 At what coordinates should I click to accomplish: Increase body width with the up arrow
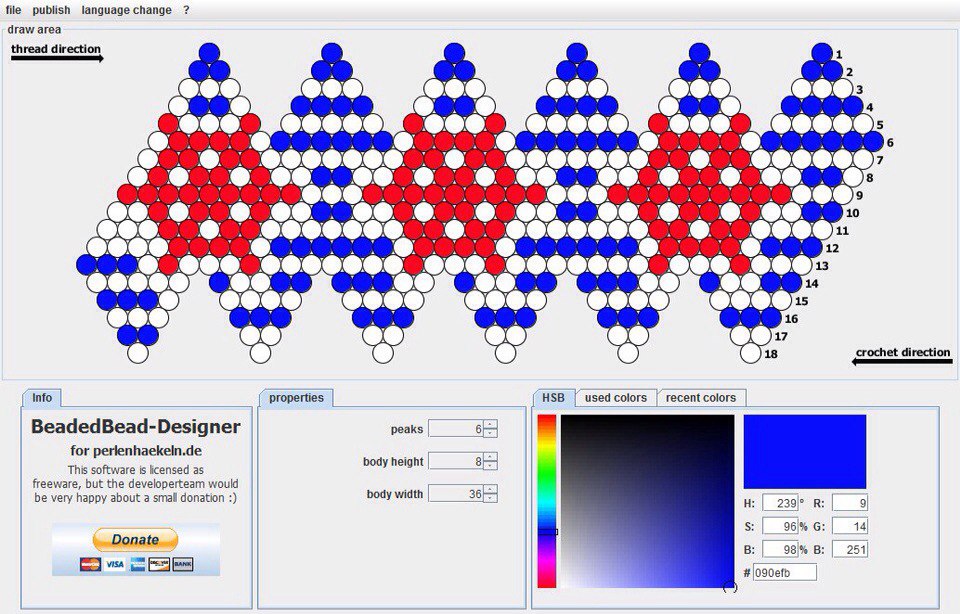pos(490,489)
